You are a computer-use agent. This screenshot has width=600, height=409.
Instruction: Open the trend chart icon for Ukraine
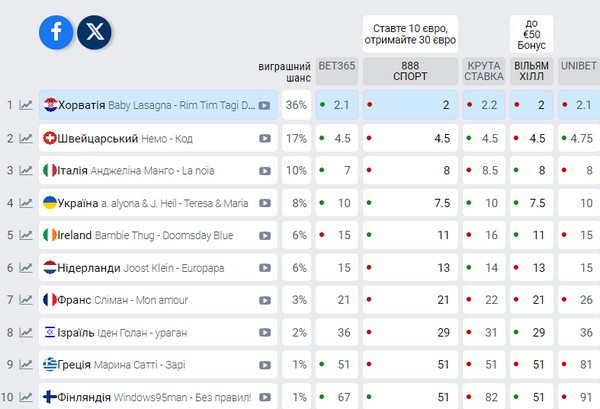tap(26, 203)
